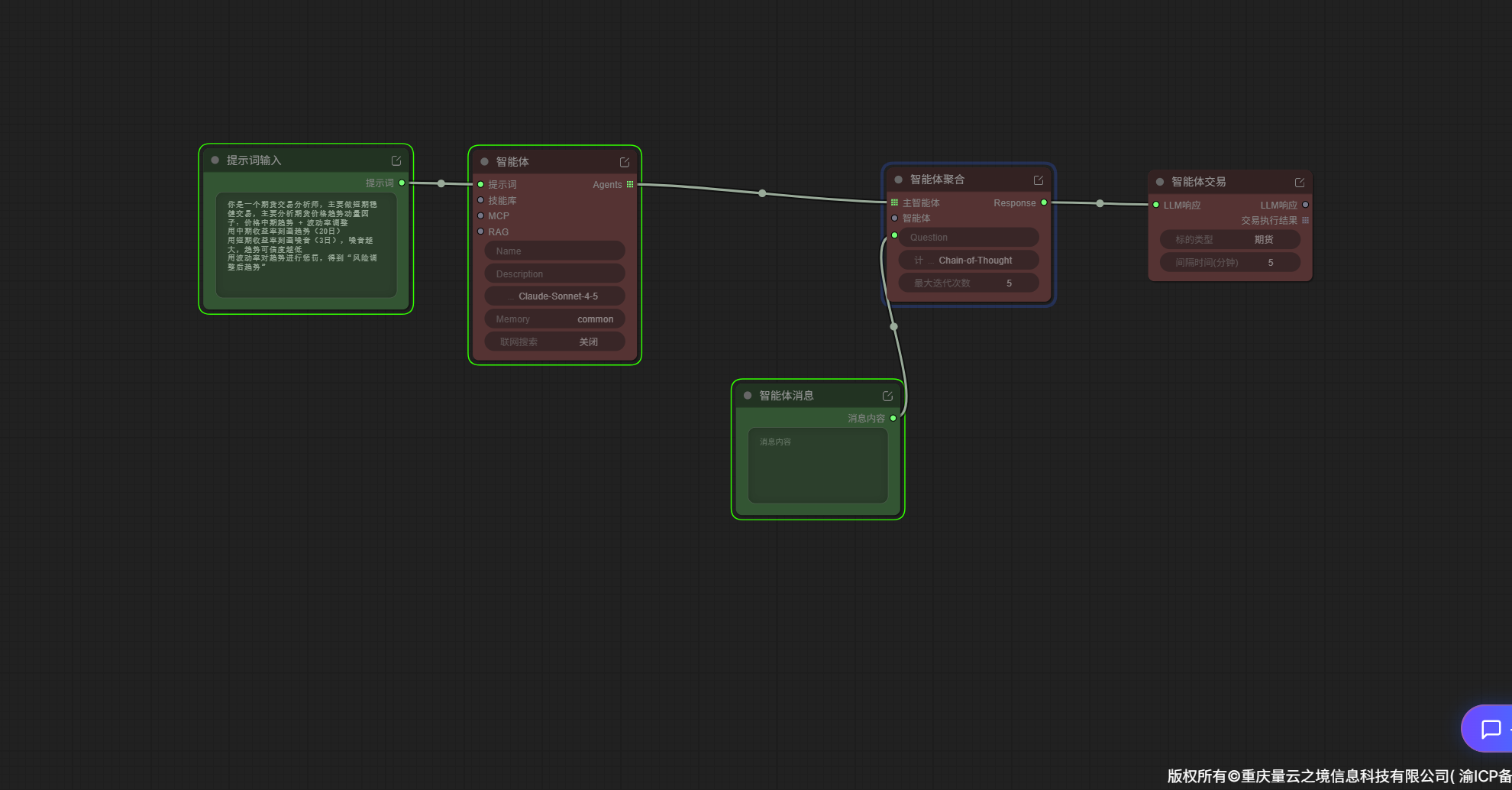1512x790 pixels.
Task: Expand Chain-of-Thought strategy dropdown
Action: tap(968, 261)
